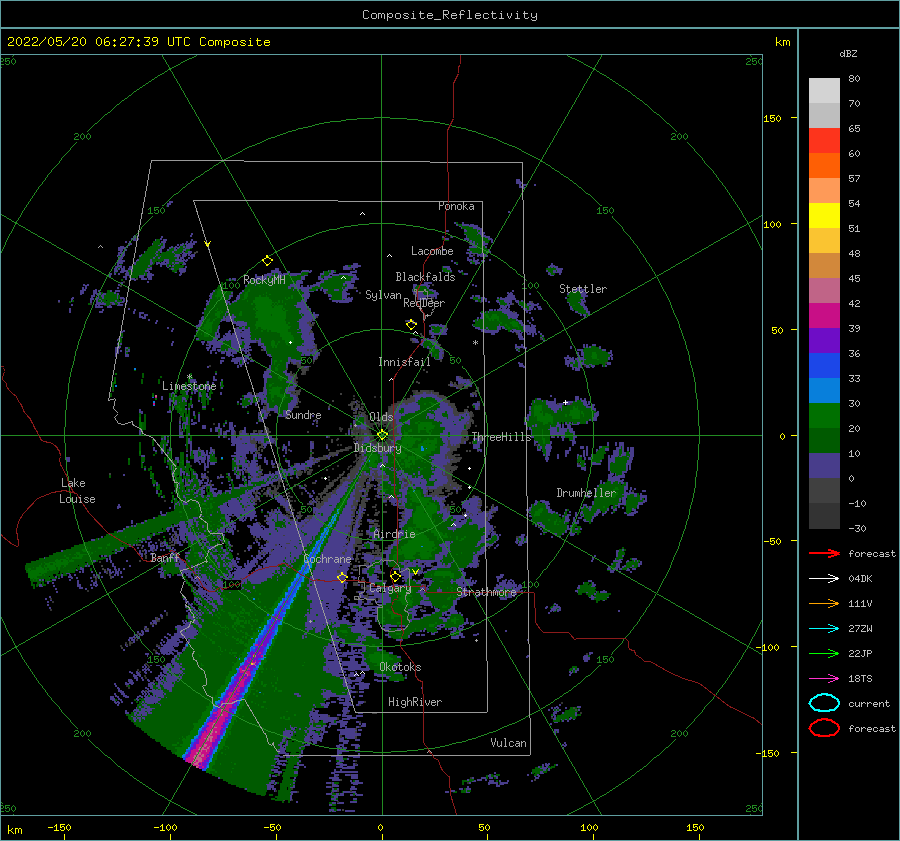Image resolution: width=900 pixels, height=841 pixels.
Task: Select the yellow diamond marker below RedDeer
Action: pos(411,325)
